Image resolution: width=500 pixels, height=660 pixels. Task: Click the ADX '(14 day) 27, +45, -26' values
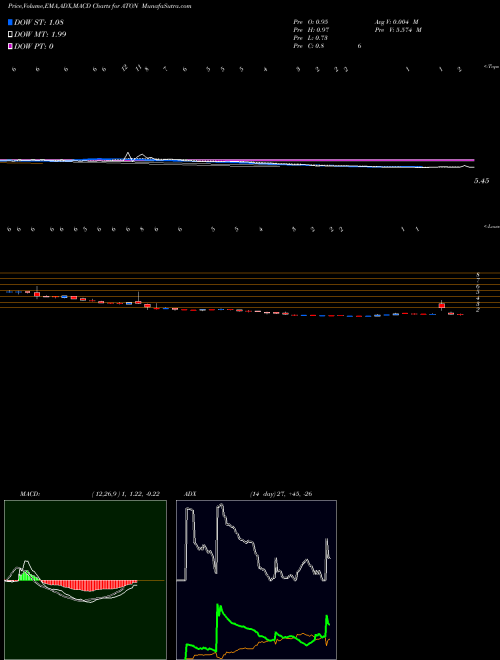point(280,494)
